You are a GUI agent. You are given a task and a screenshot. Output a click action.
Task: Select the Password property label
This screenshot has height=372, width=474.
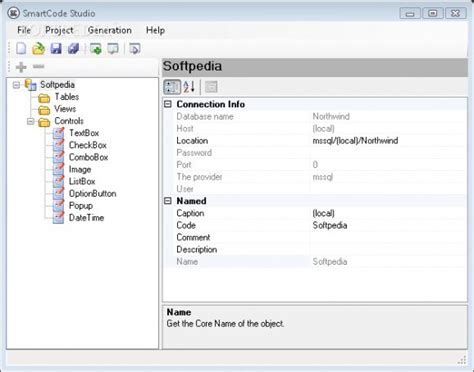[194, 153]
